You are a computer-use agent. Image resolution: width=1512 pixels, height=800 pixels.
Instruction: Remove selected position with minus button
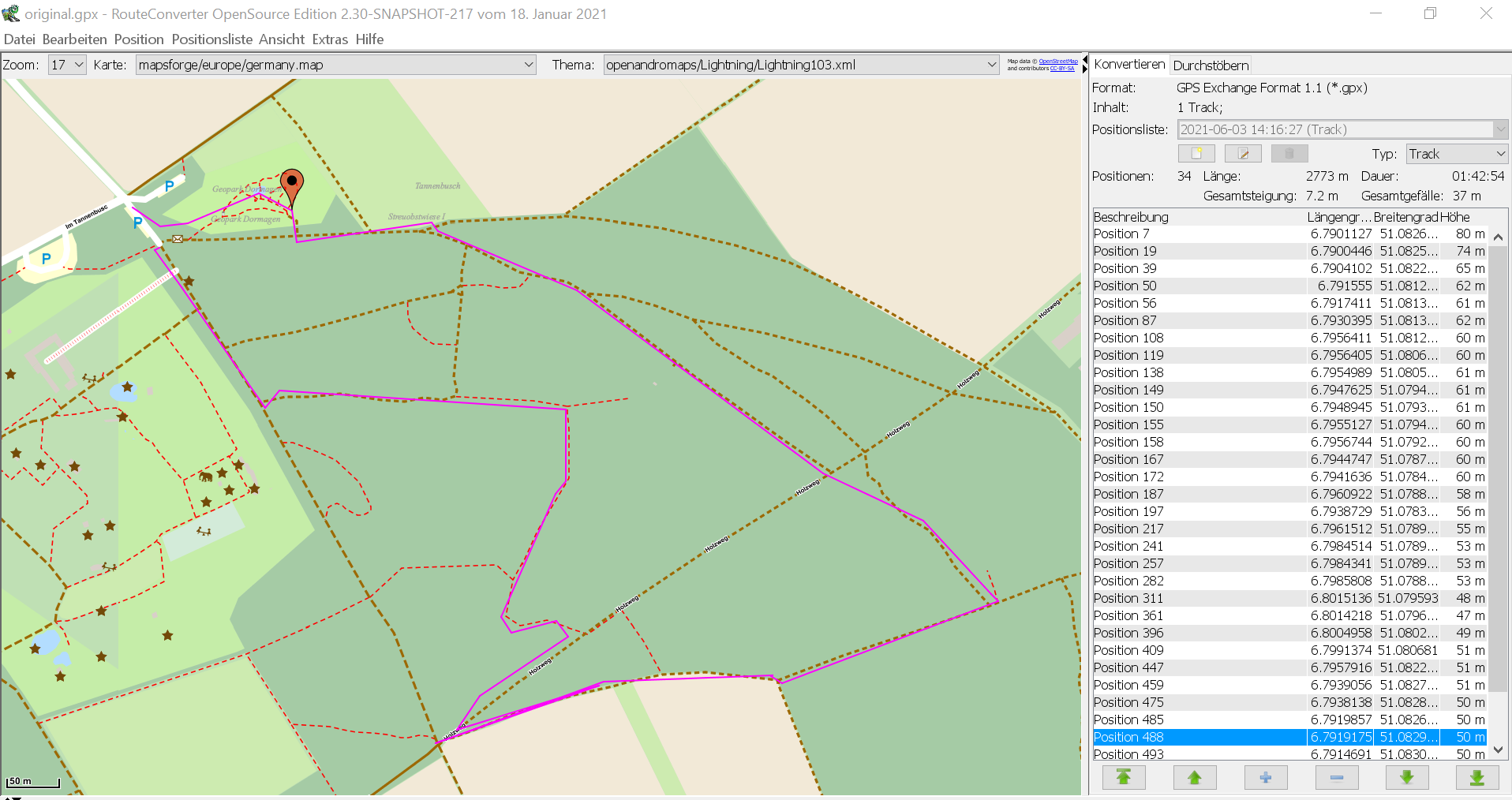coord(1336,778)
